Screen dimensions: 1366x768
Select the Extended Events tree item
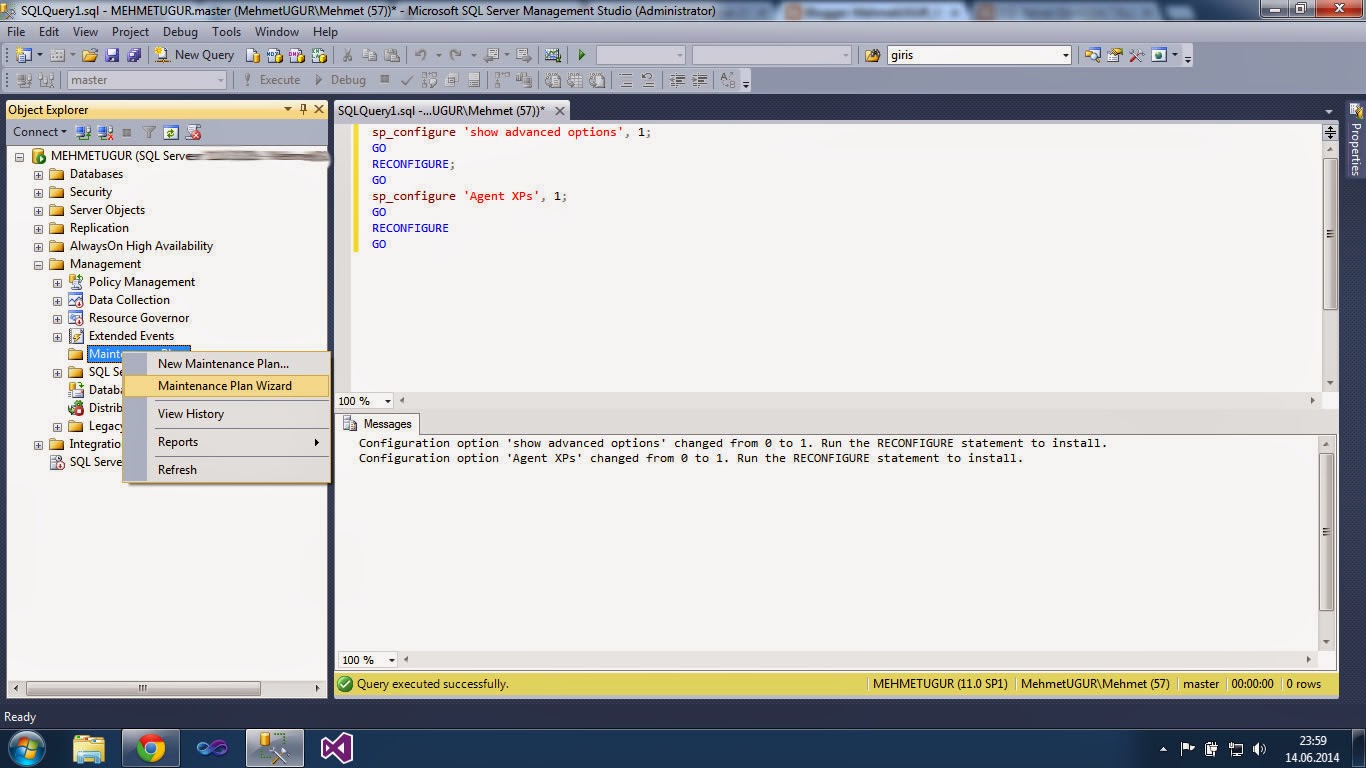pyautogui.click(x=131, y=336)
